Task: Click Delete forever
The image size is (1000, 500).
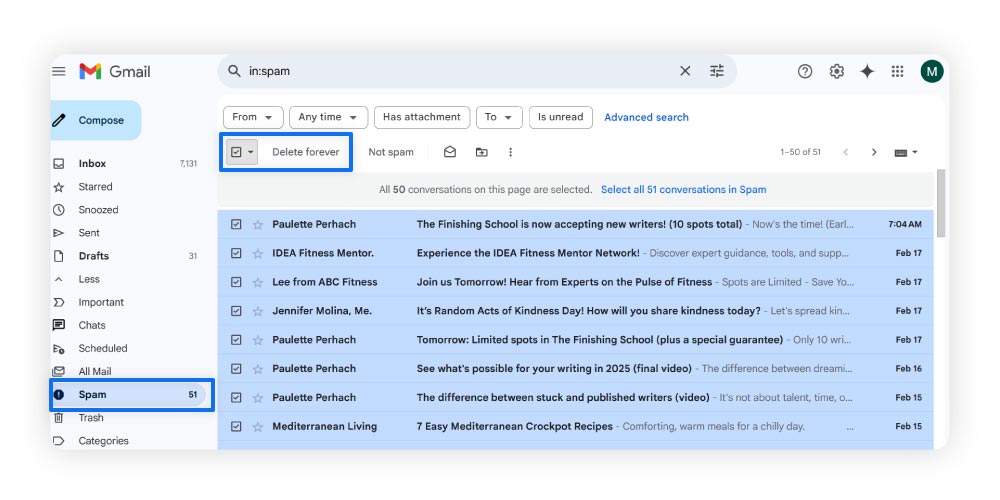Action: click(x=305, y=152)
